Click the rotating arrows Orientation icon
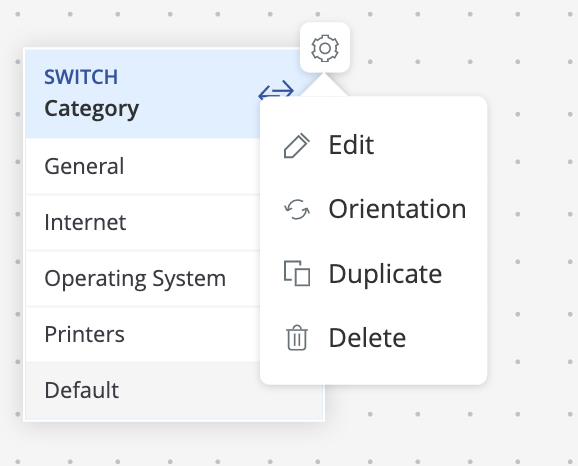This screenshot has width=578, height=466. [x=297, y=209]
